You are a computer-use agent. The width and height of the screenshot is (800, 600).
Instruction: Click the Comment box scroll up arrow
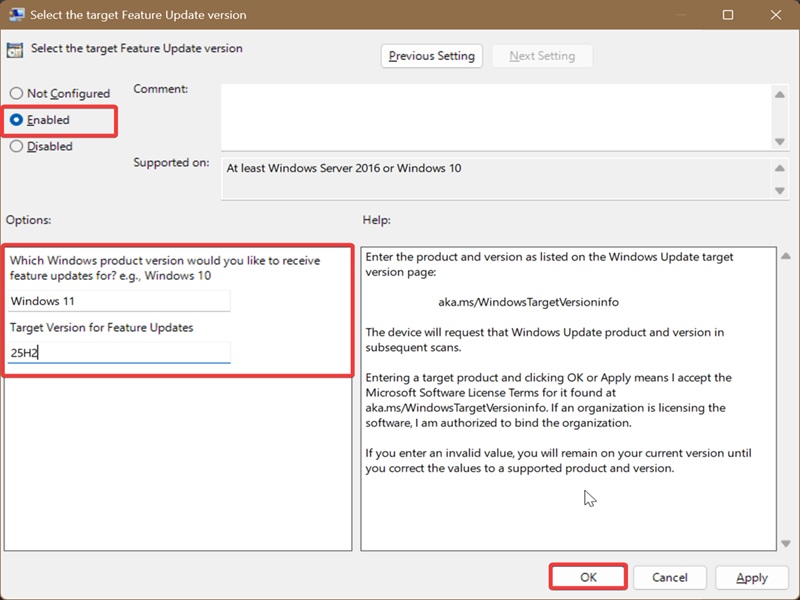(x=780, y=94)
